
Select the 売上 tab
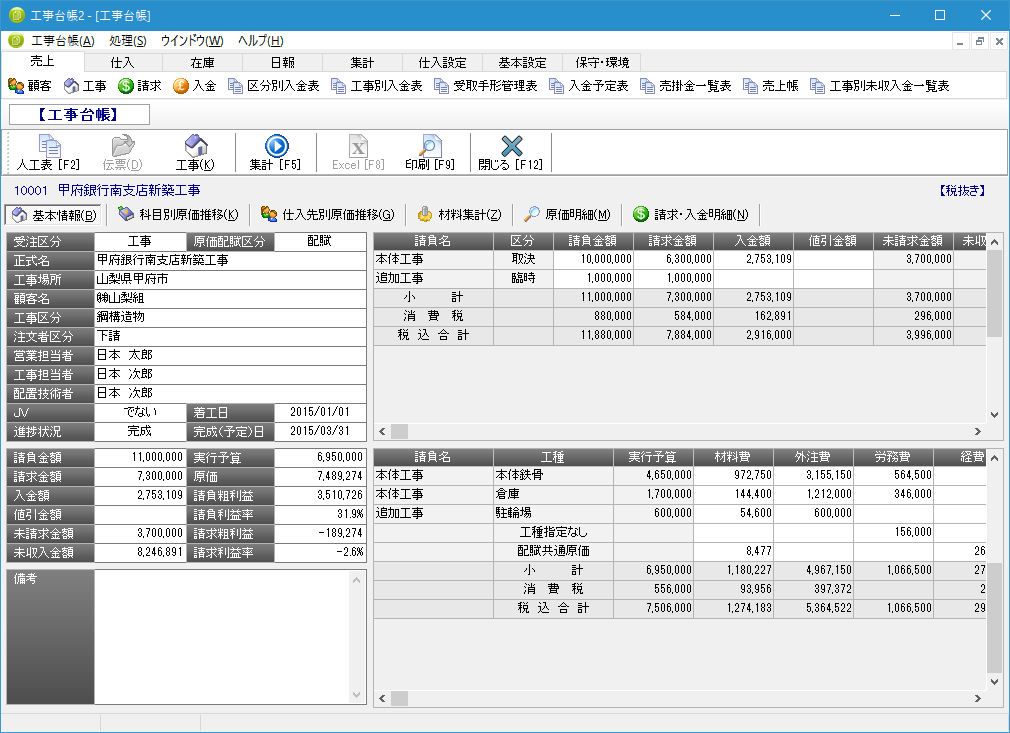tap(43, 61)
